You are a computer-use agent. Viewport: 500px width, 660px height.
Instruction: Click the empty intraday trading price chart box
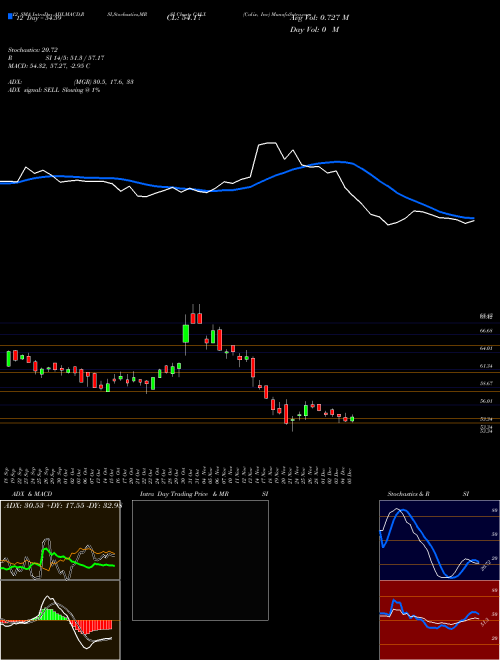coord(200,560)
